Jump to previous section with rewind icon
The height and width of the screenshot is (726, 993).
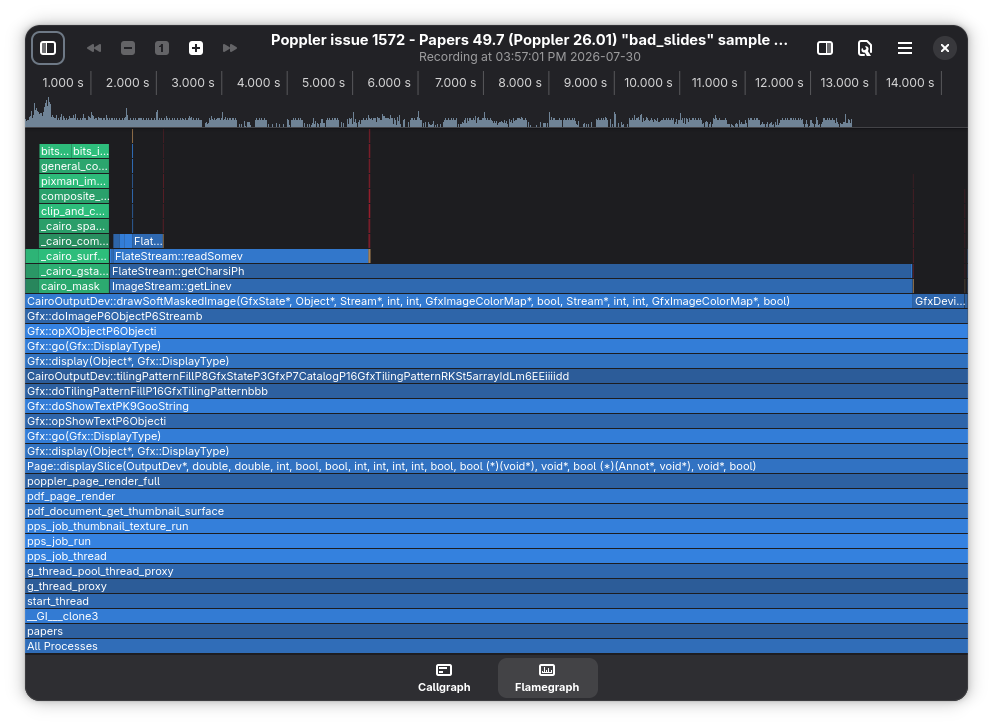click(94, 48)
